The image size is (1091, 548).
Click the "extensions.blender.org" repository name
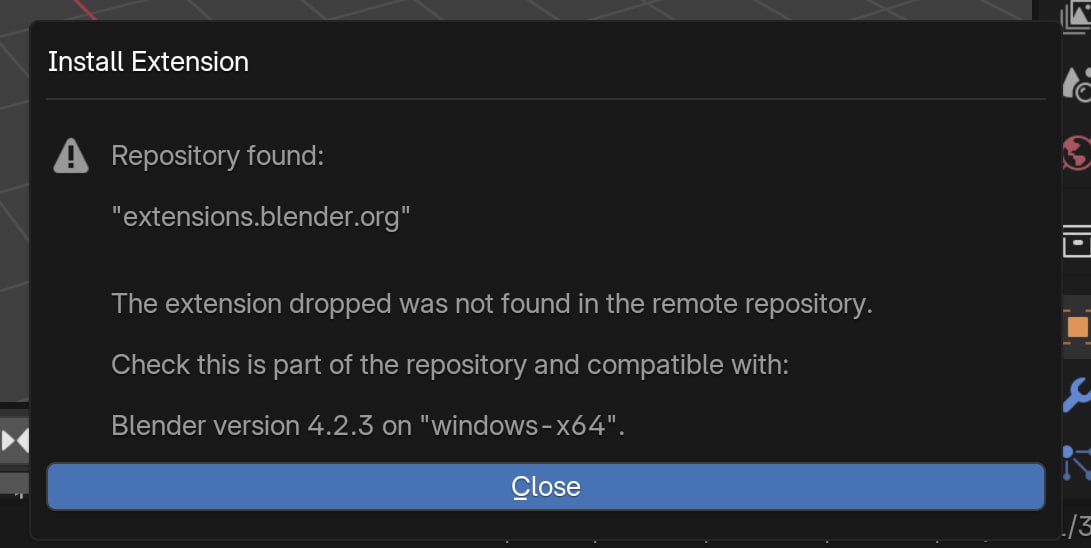click(261, 216)
